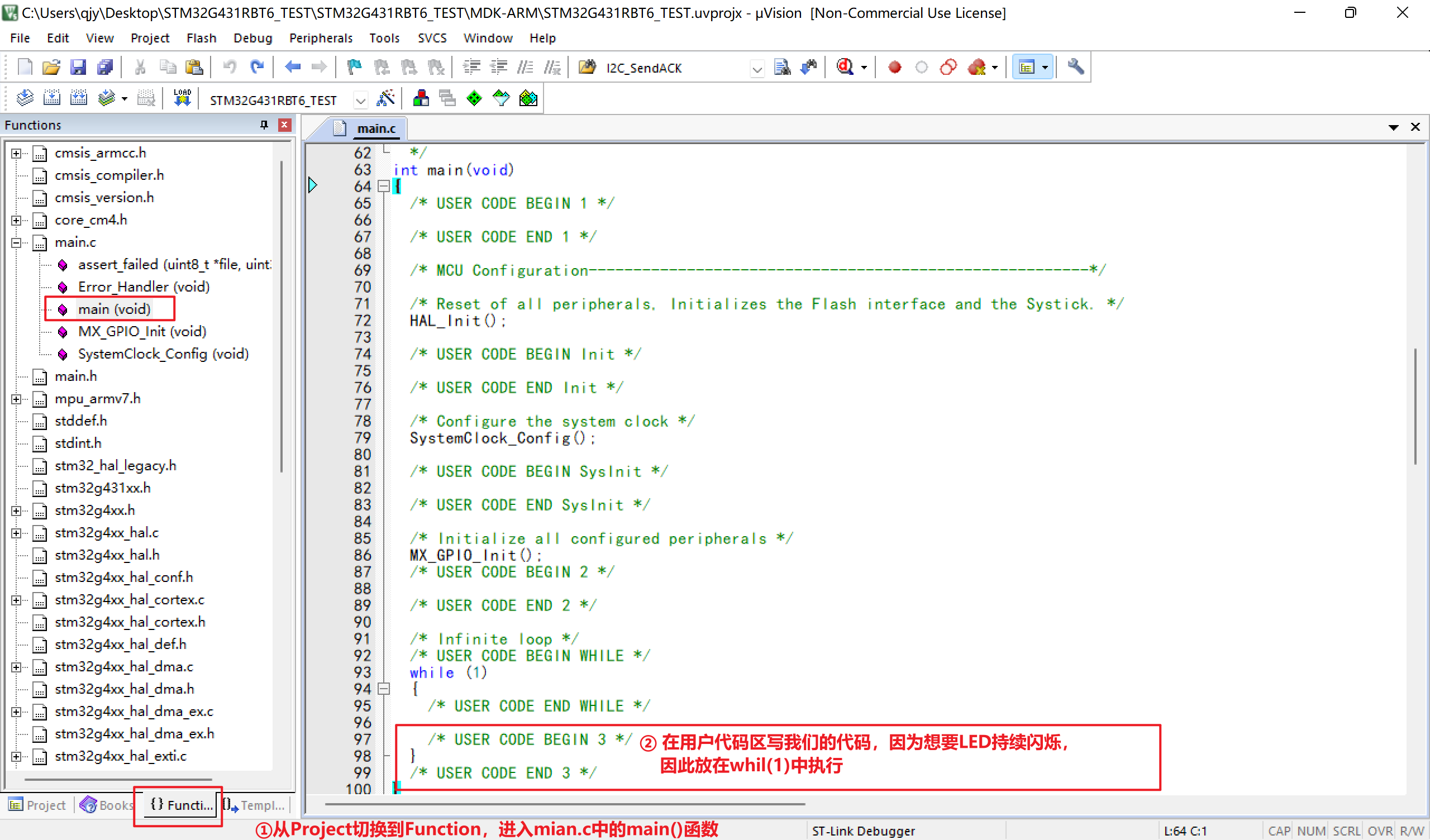The image size is (1430, 840).
Task: Save the current file
Action: pos(78,67)
